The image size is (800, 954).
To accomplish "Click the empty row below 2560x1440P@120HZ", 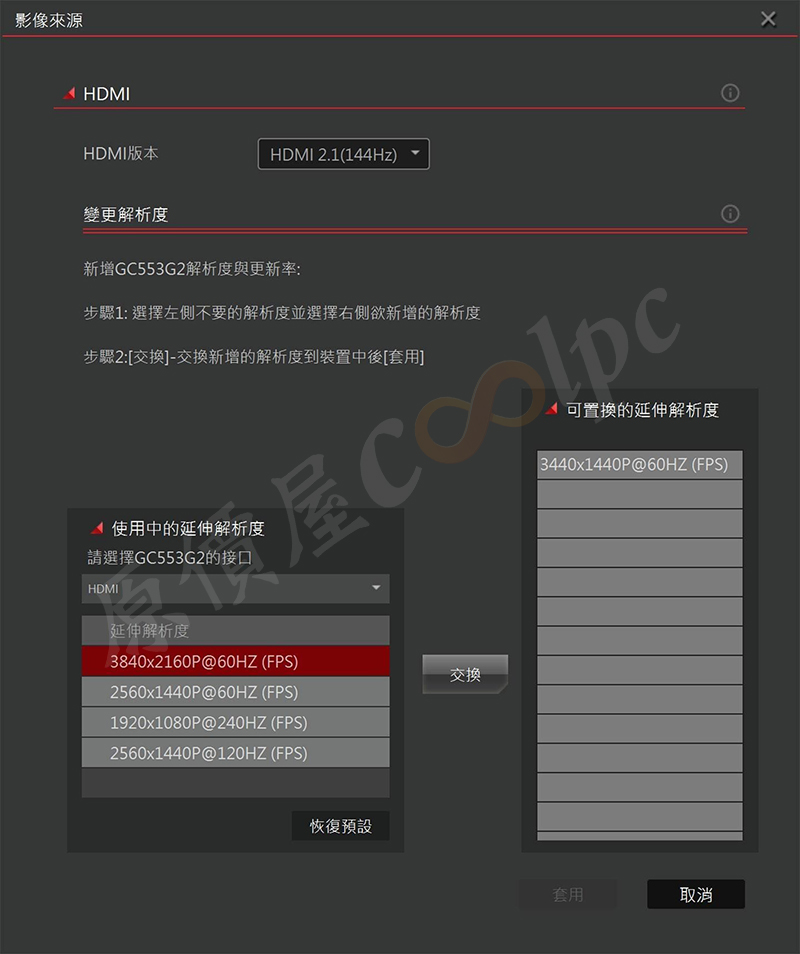I will pyautogui.click(x=235, y=782).
